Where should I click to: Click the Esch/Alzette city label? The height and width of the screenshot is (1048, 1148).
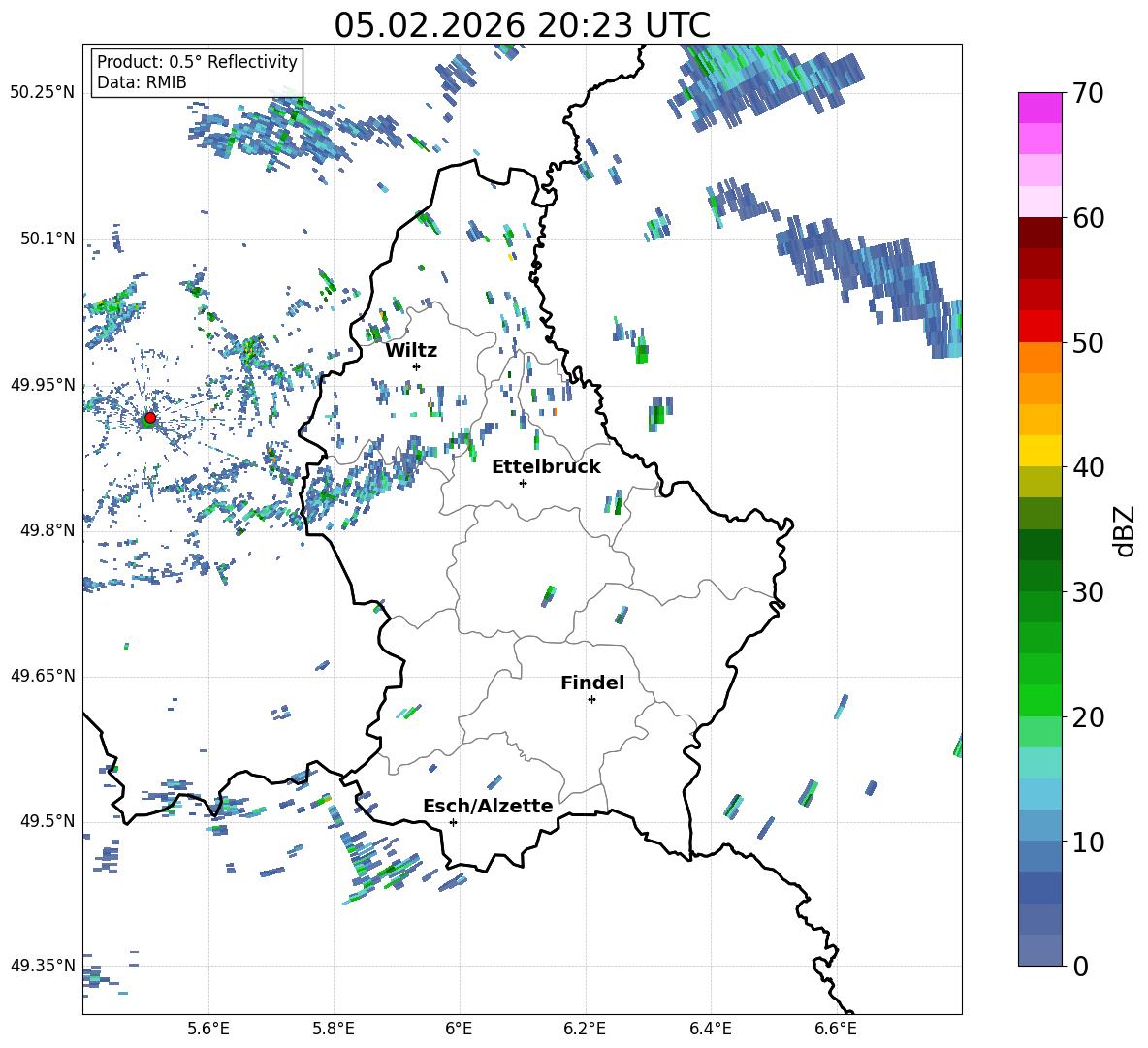(x=488, y=806)
